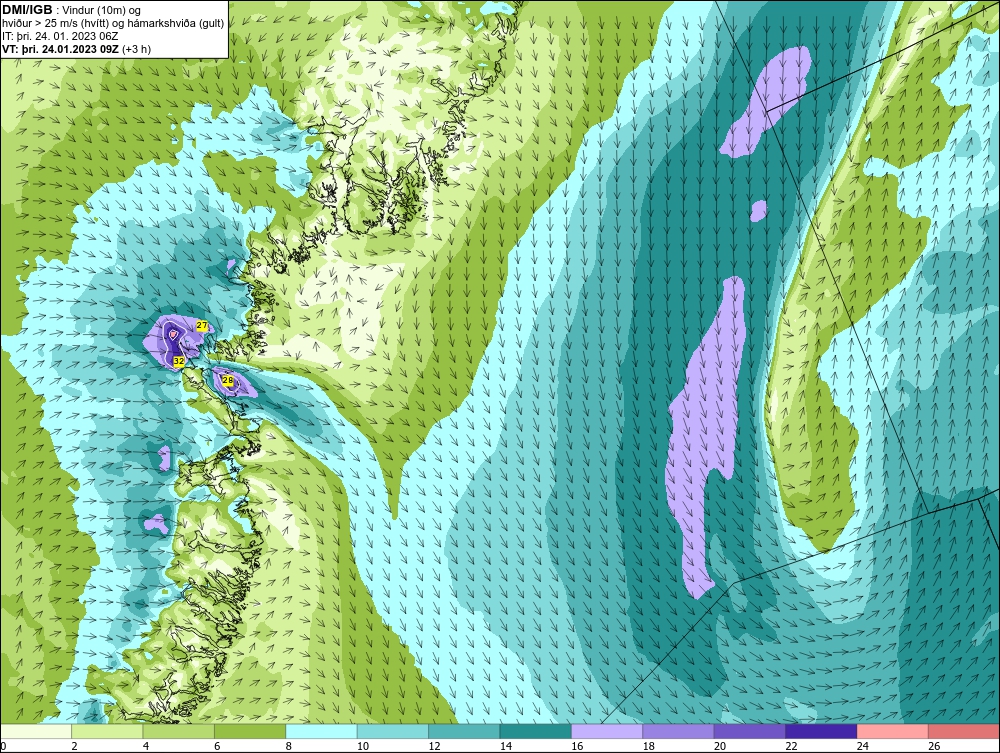Click the legend tick label 8
The width and height of the screenshot is (1000, 753).
click(x=289, y=746)
